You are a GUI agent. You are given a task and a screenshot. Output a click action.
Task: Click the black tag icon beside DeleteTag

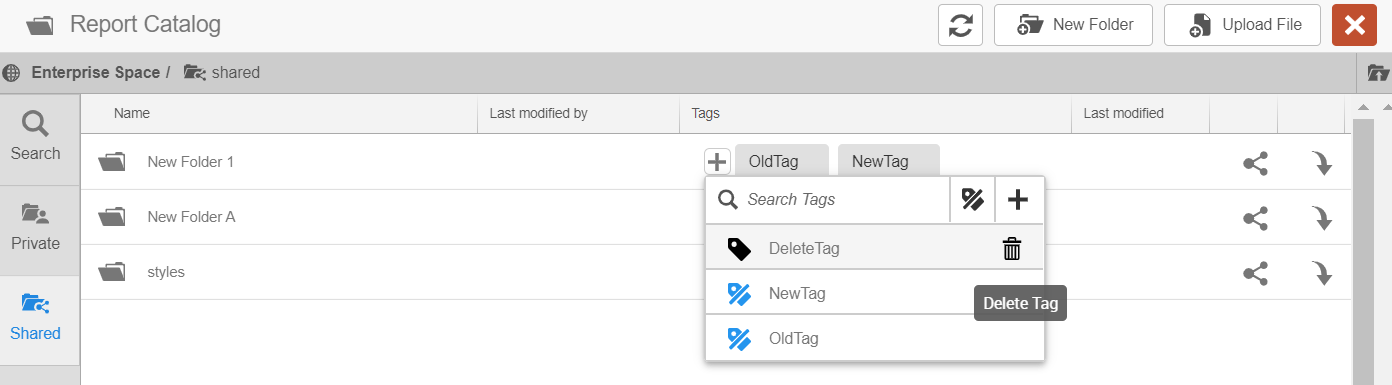coord(739,249)
